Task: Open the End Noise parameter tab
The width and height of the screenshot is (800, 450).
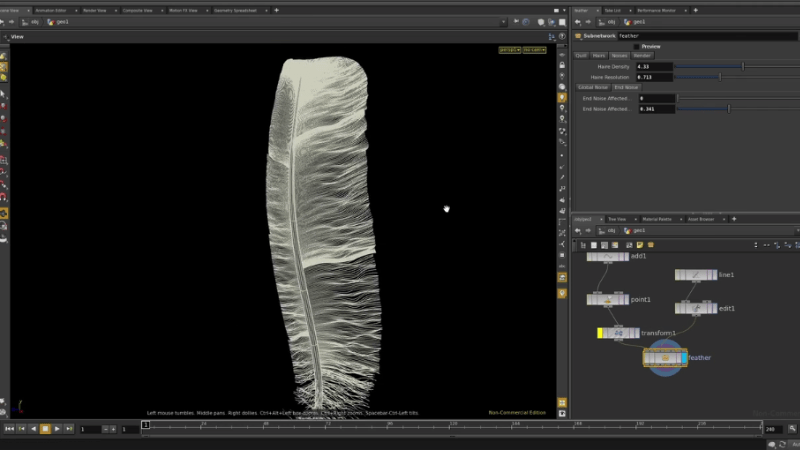Action: [x=626, y=87]
